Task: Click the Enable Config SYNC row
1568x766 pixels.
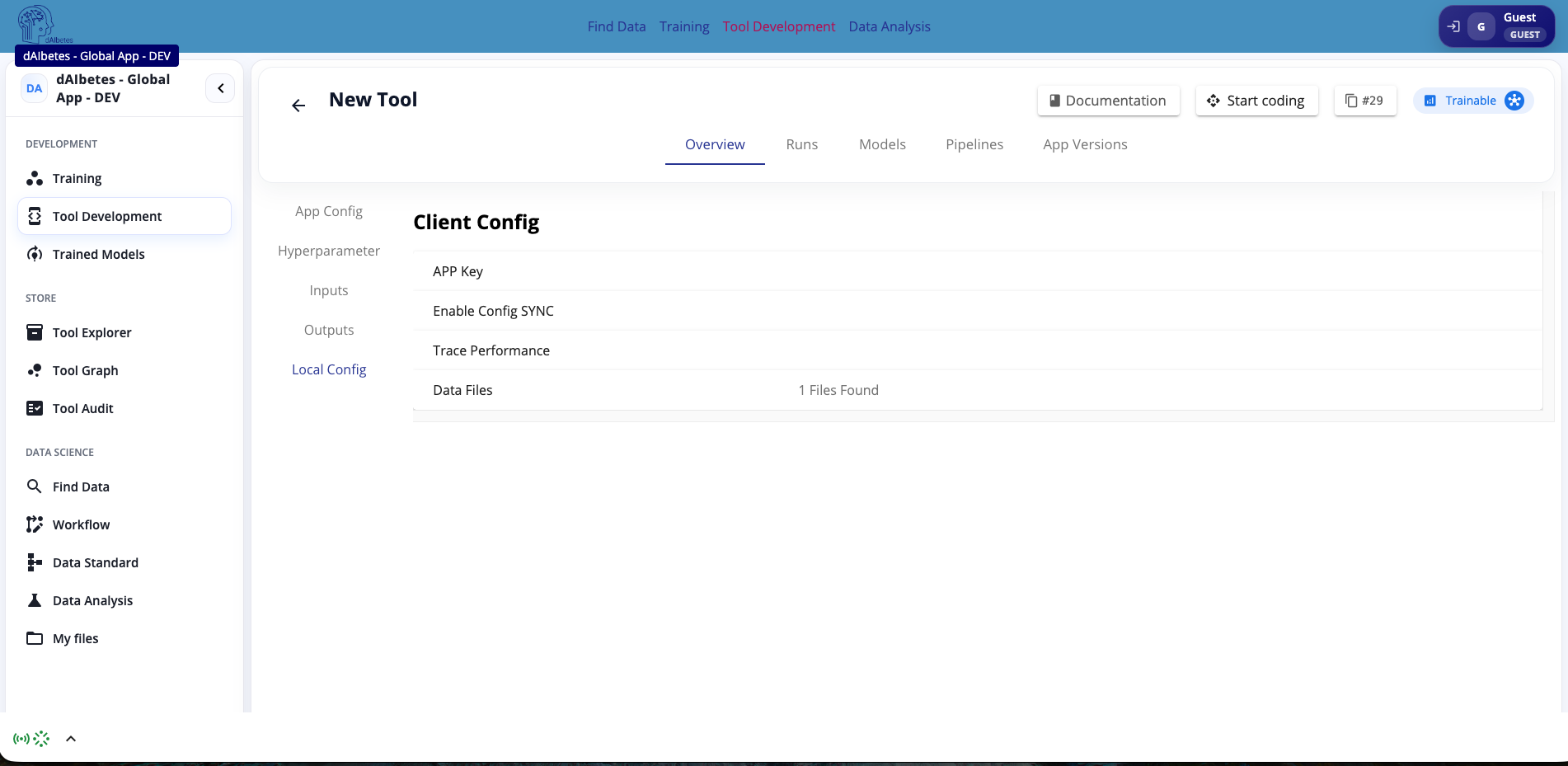Action: click(978, 311)
